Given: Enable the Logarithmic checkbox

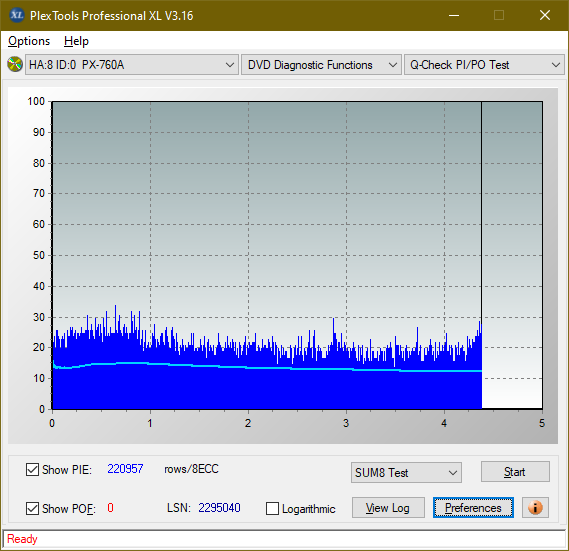Looking at the screenshot, I should pos(272,508).
